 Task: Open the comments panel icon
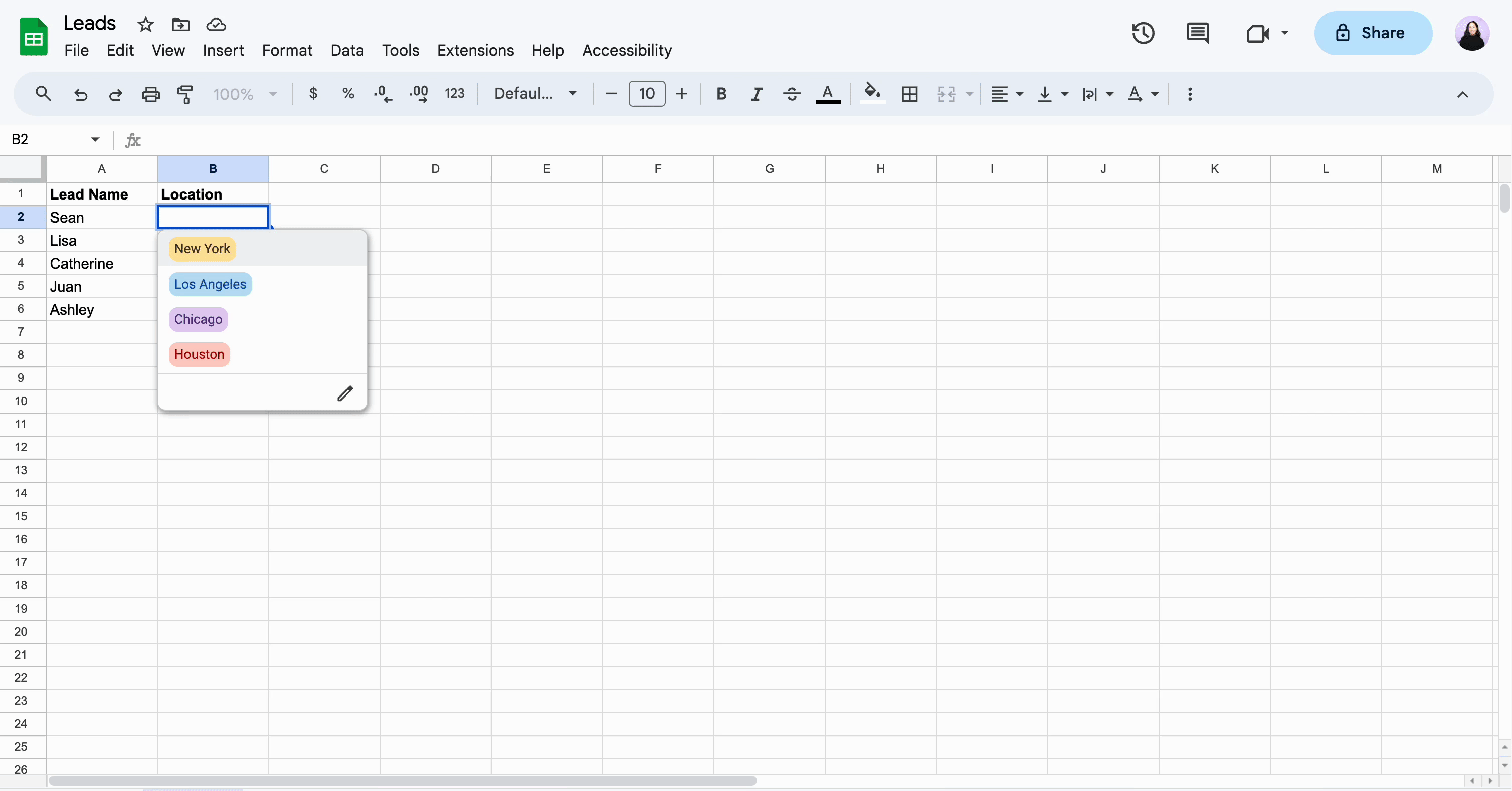[x=1197, y=33]
